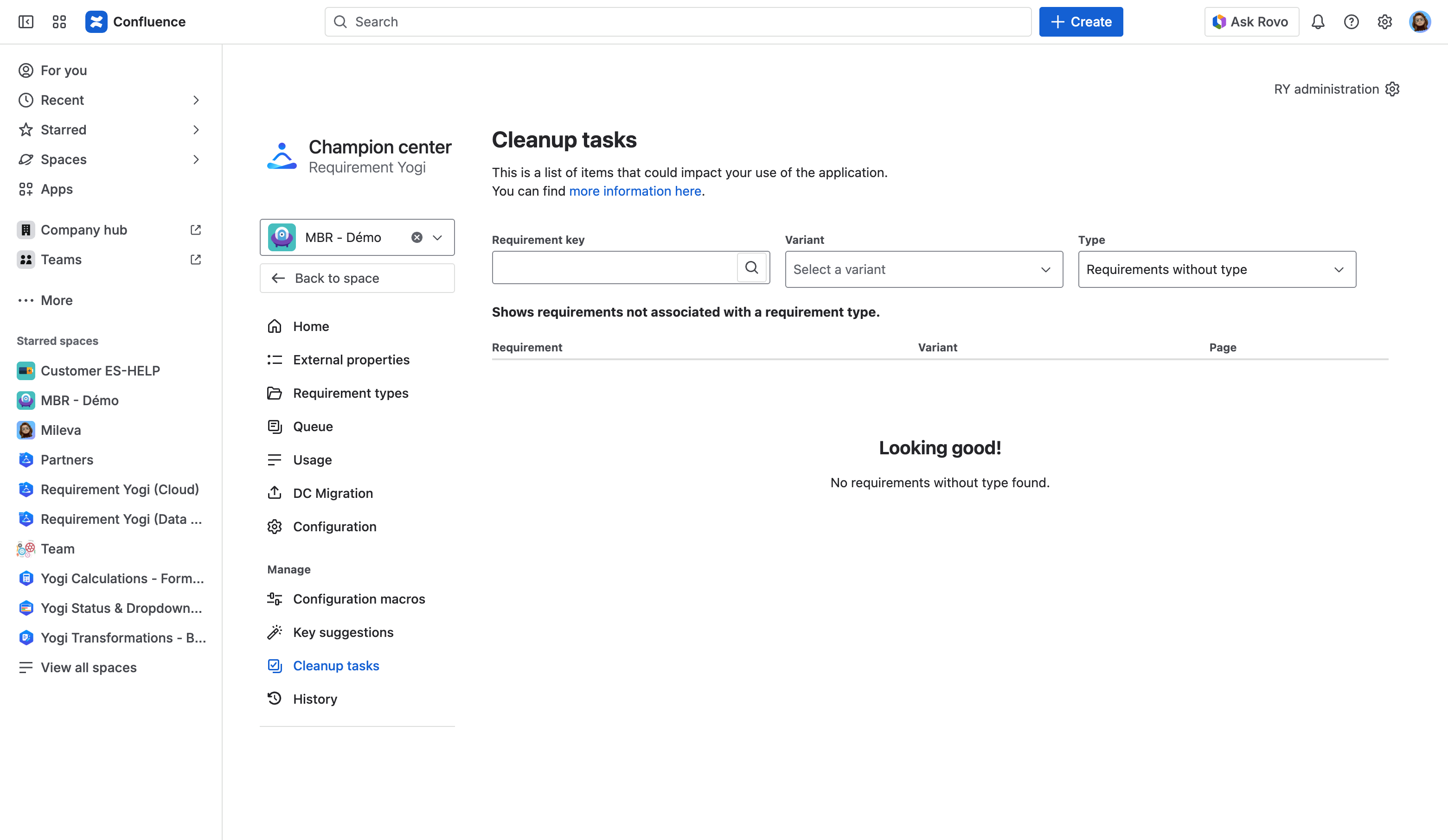Viewport: 1448px width, 840px height.
Task: Focus the Requirement key input field
Action: 614,267
